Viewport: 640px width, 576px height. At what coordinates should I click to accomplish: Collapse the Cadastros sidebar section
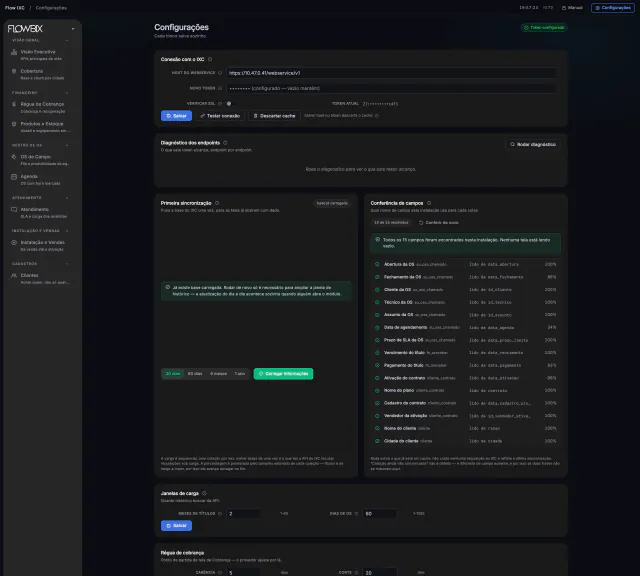coord(67,264)
